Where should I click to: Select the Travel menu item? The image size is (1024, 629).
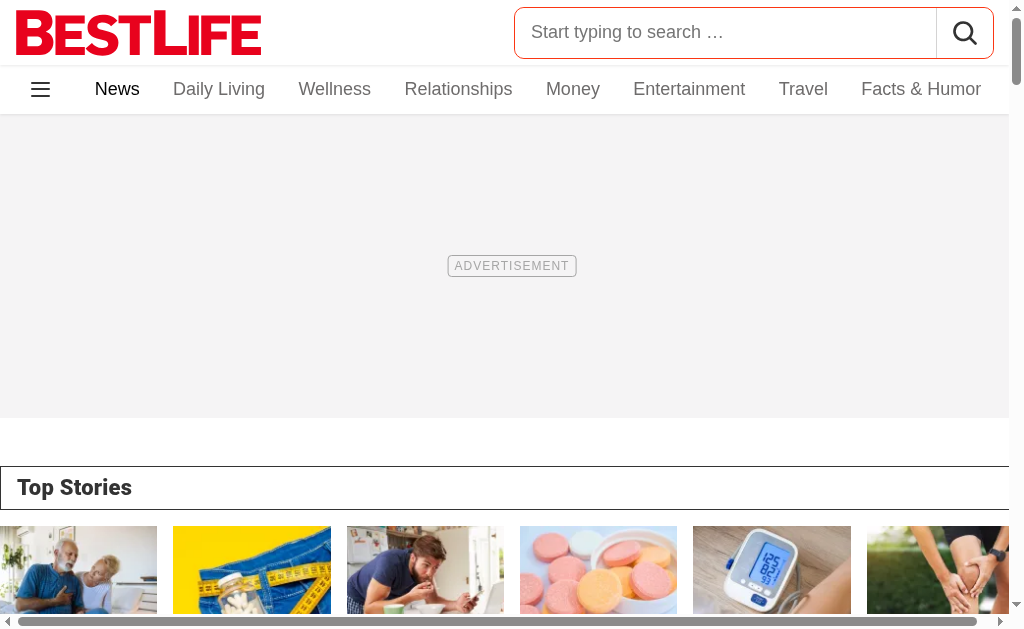tap(803, 89)
